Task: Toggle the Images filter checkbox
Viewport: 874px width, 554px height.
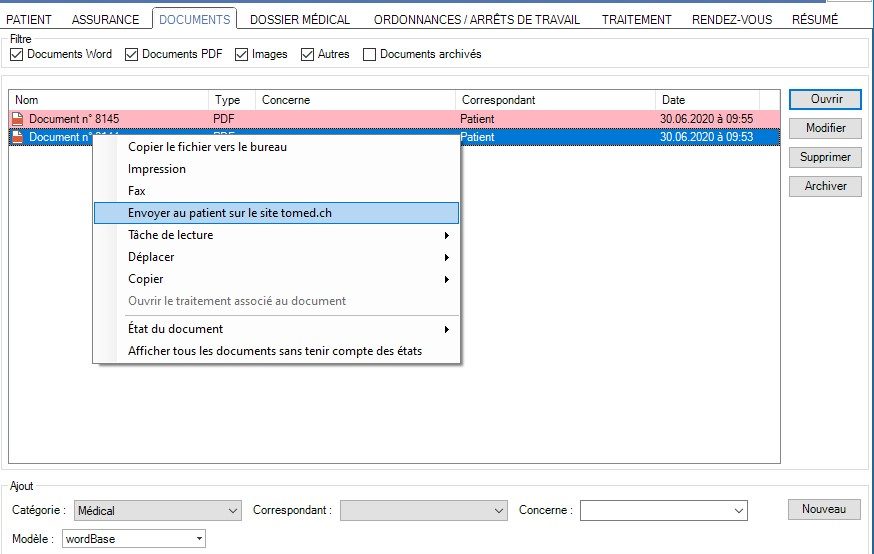Action: coord(242,54)
